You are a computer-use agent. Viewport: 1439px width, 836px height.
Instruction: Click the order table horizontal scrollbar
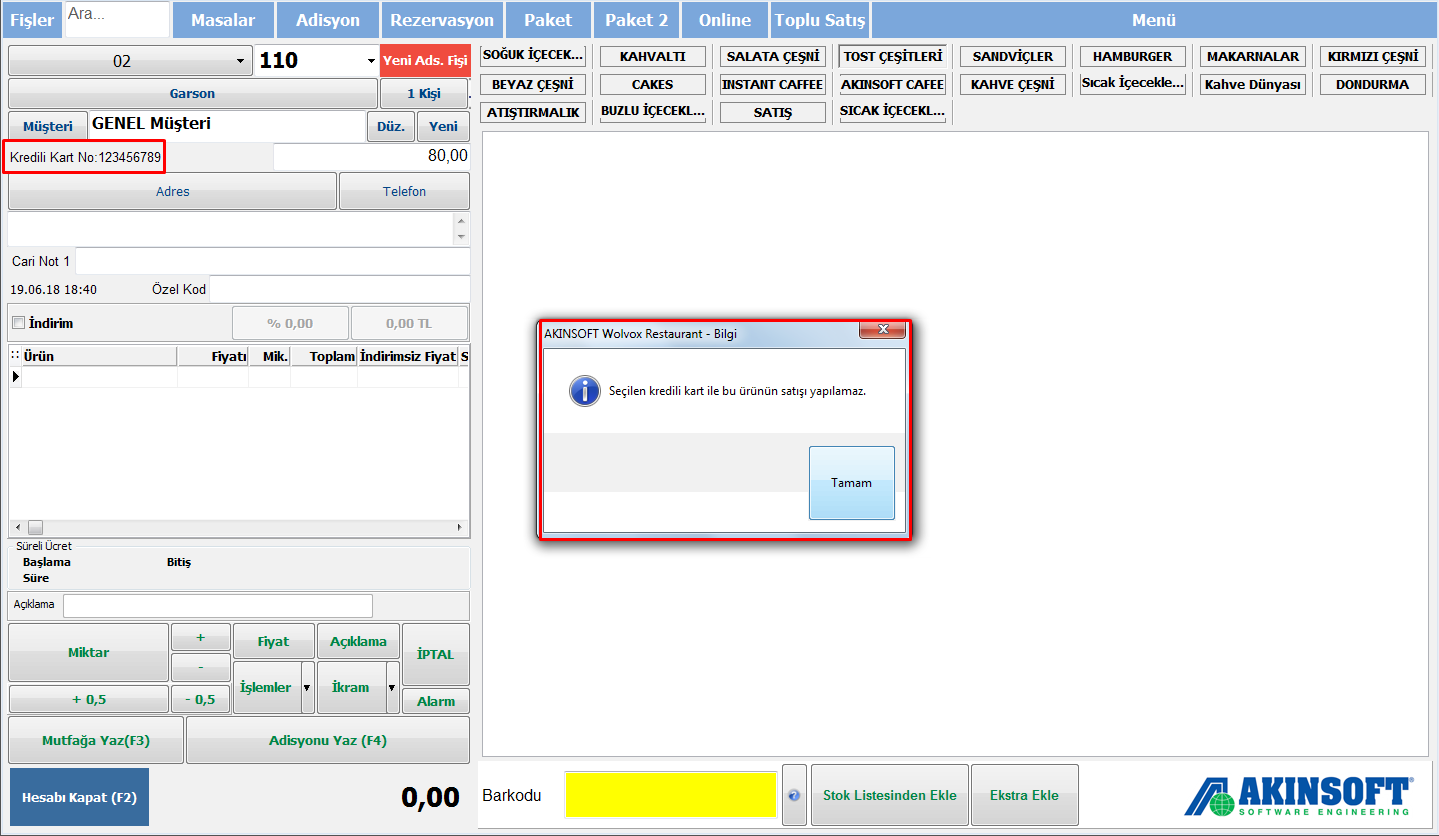[x=238, y=527]
